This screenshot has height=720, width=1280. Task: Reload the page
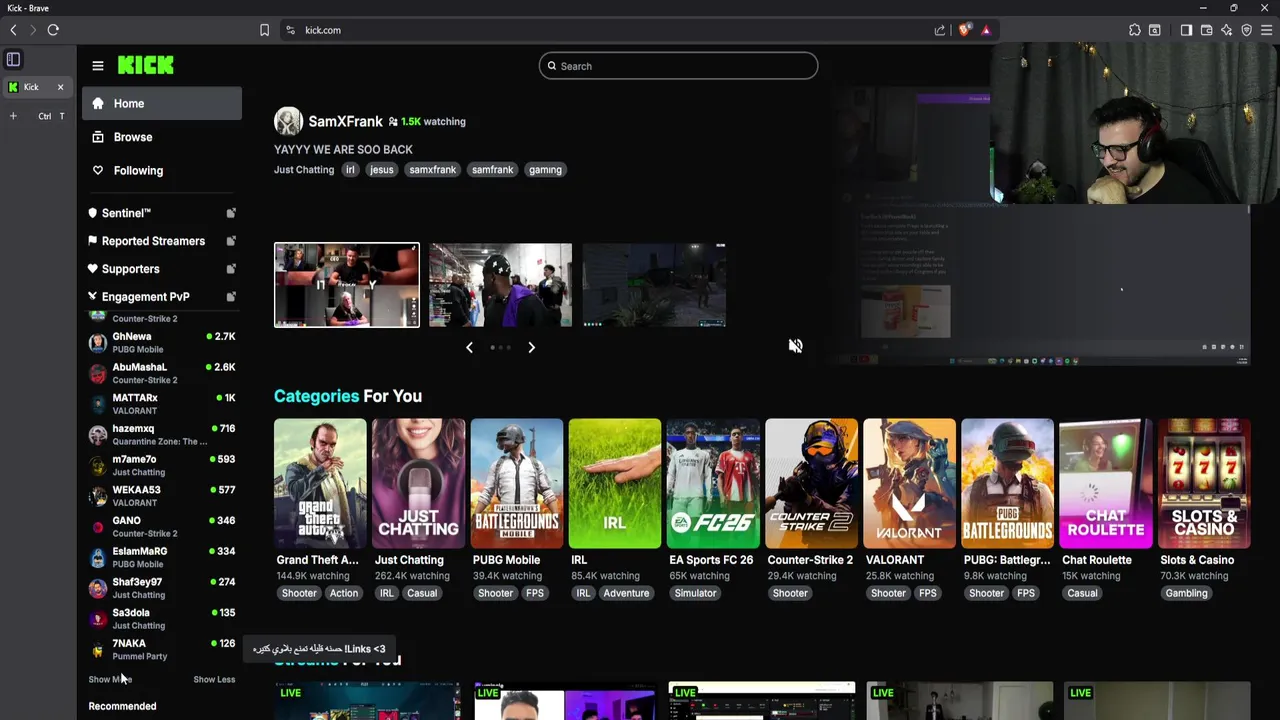[53, 30]
